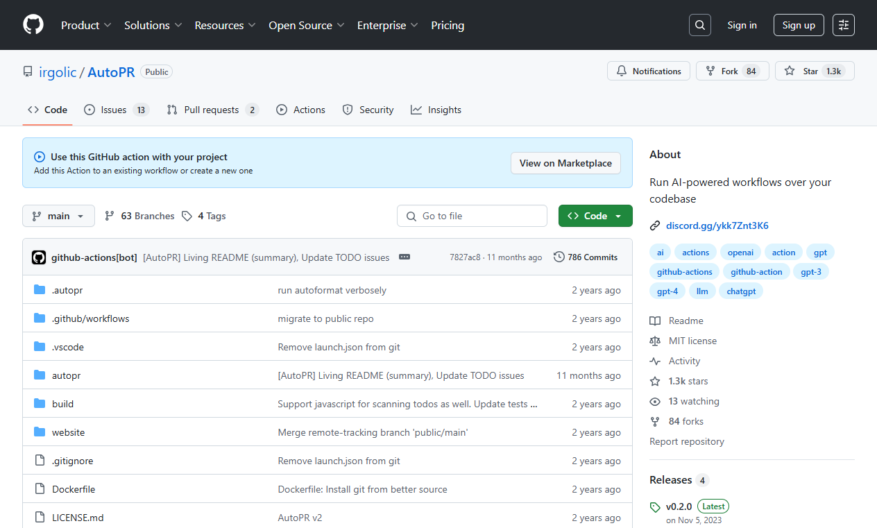
Task: Open the green Code dropdown button
Action: (595, 216)
